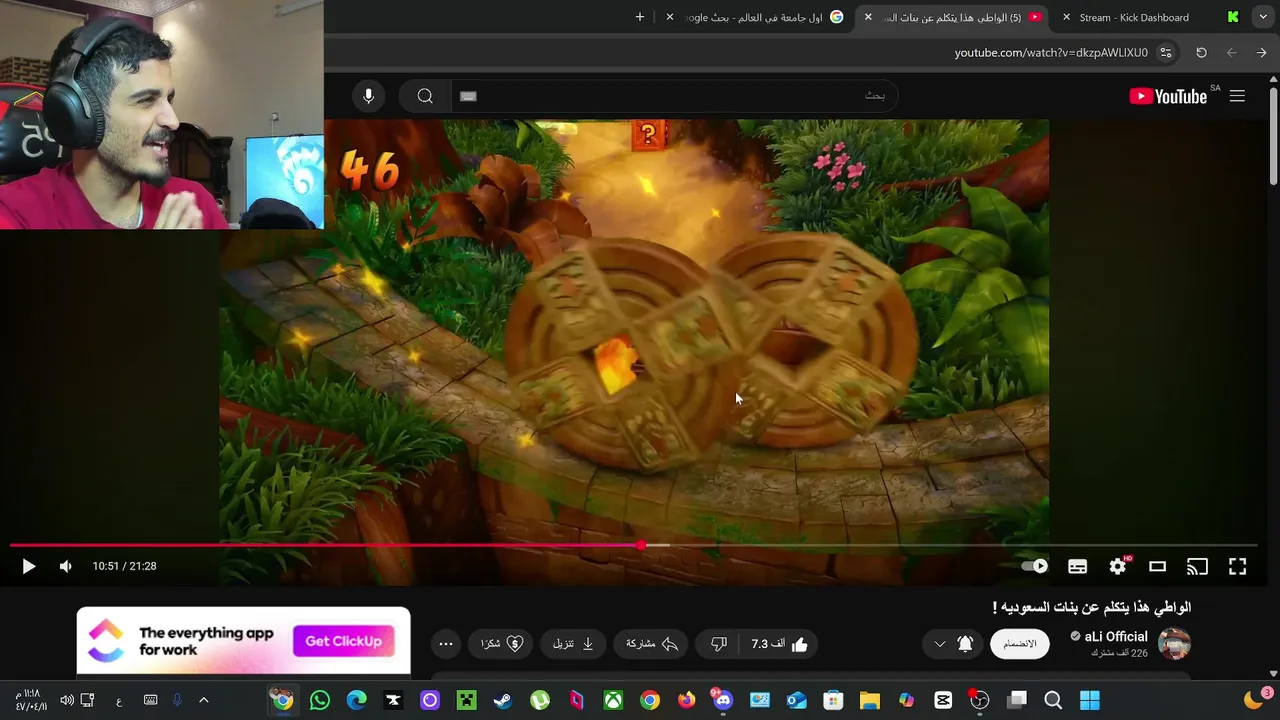Viewport: 1280px width, 720px height.
Task: Toggle the autoplay switch in player
Action: pos(1035,566)
